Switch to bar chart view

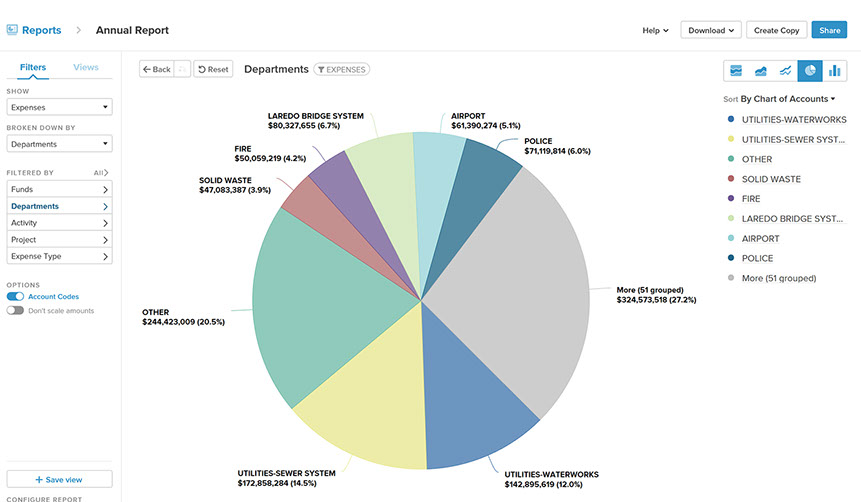click(835, 70)
